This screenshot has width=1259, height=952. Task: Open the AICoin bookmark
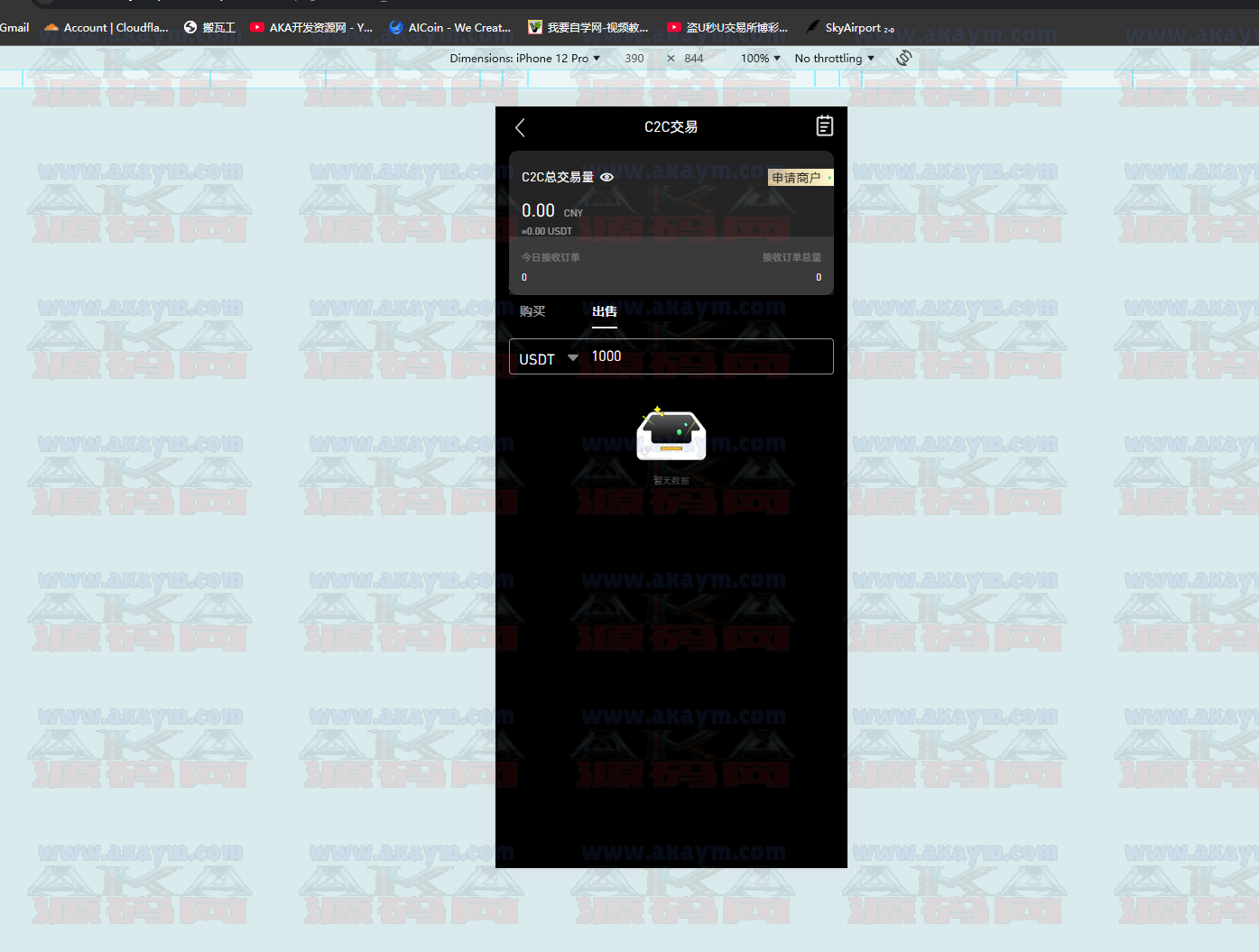[x=449, y=28]
